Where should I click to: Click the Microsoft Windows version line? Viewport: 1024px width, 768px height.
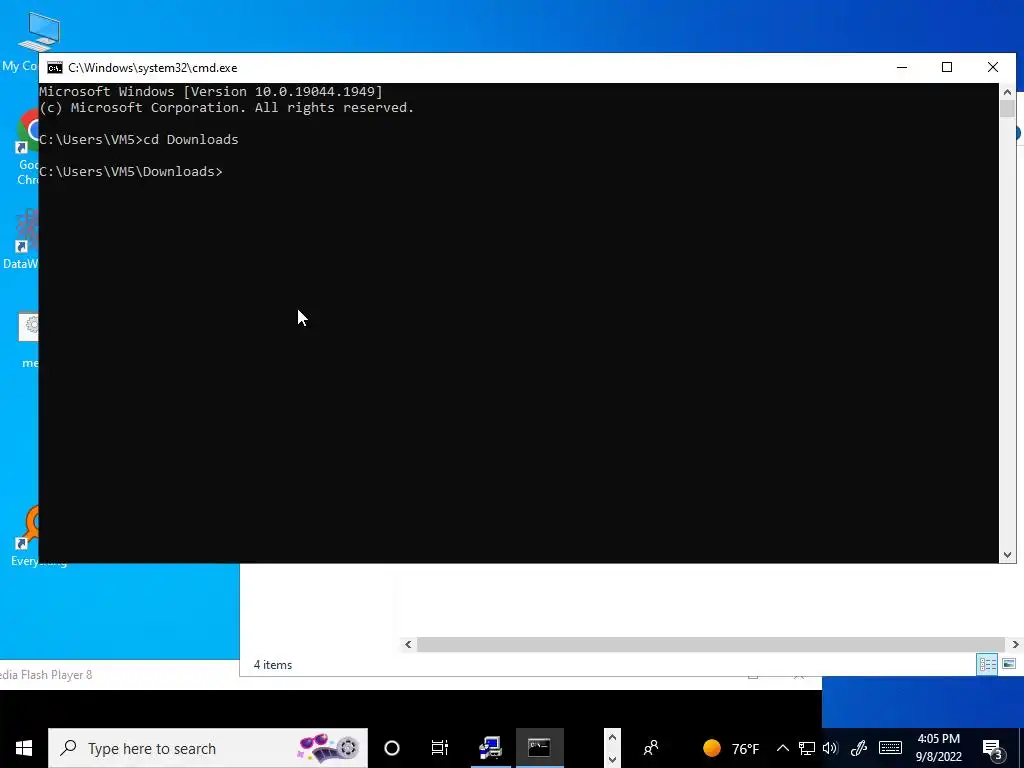(211, 92)
